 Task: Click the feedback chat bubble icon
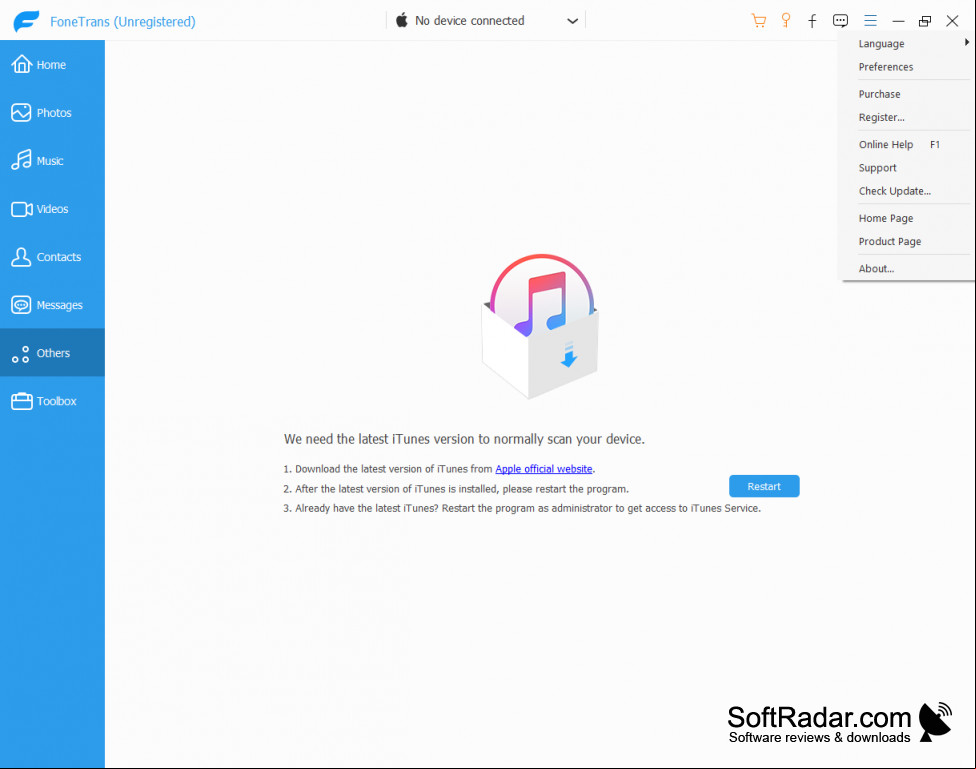click(x=840, y=21)
